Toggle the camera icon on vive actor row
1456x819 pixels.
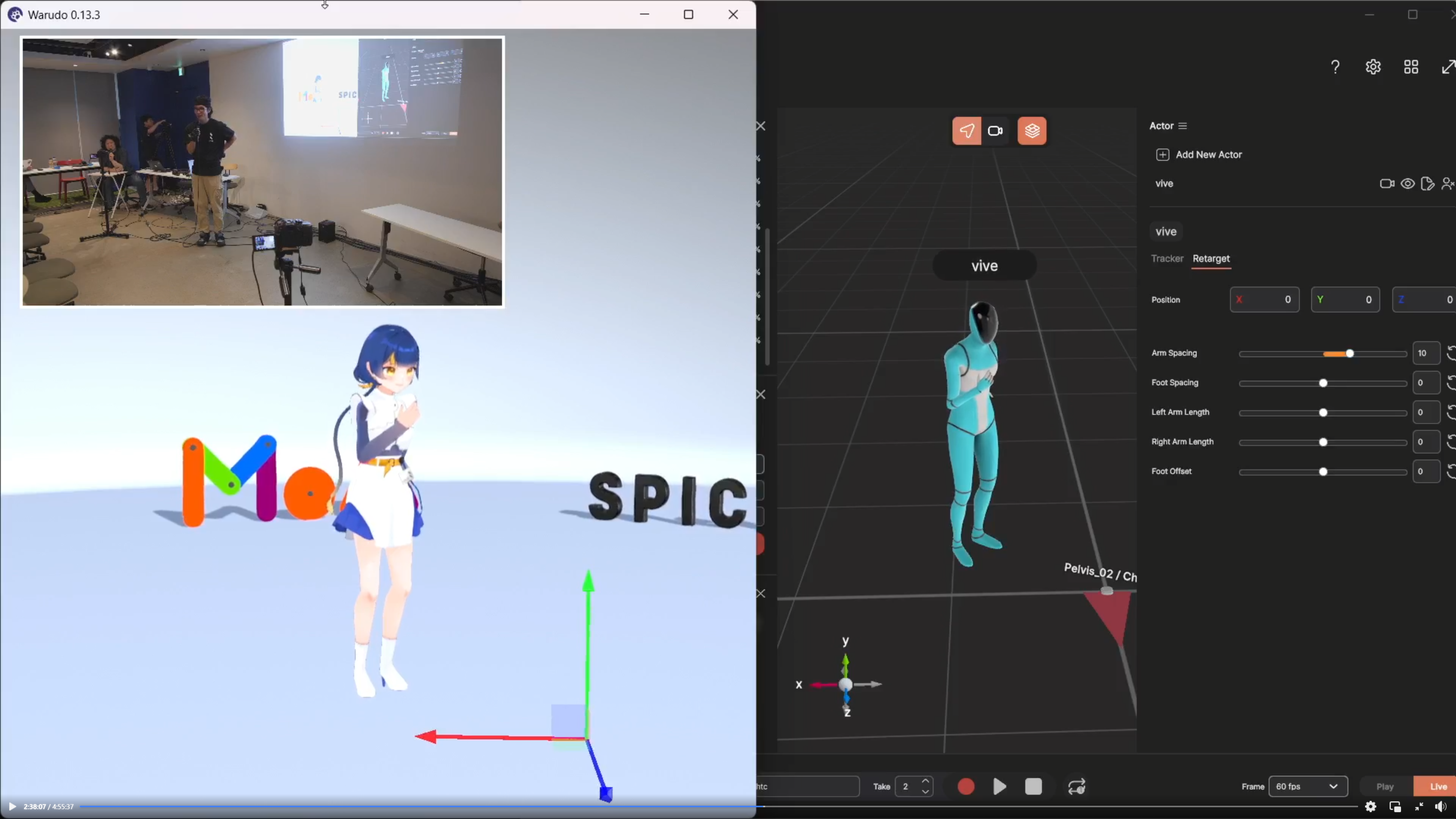pyautogui.click(x=1387, y=184)
